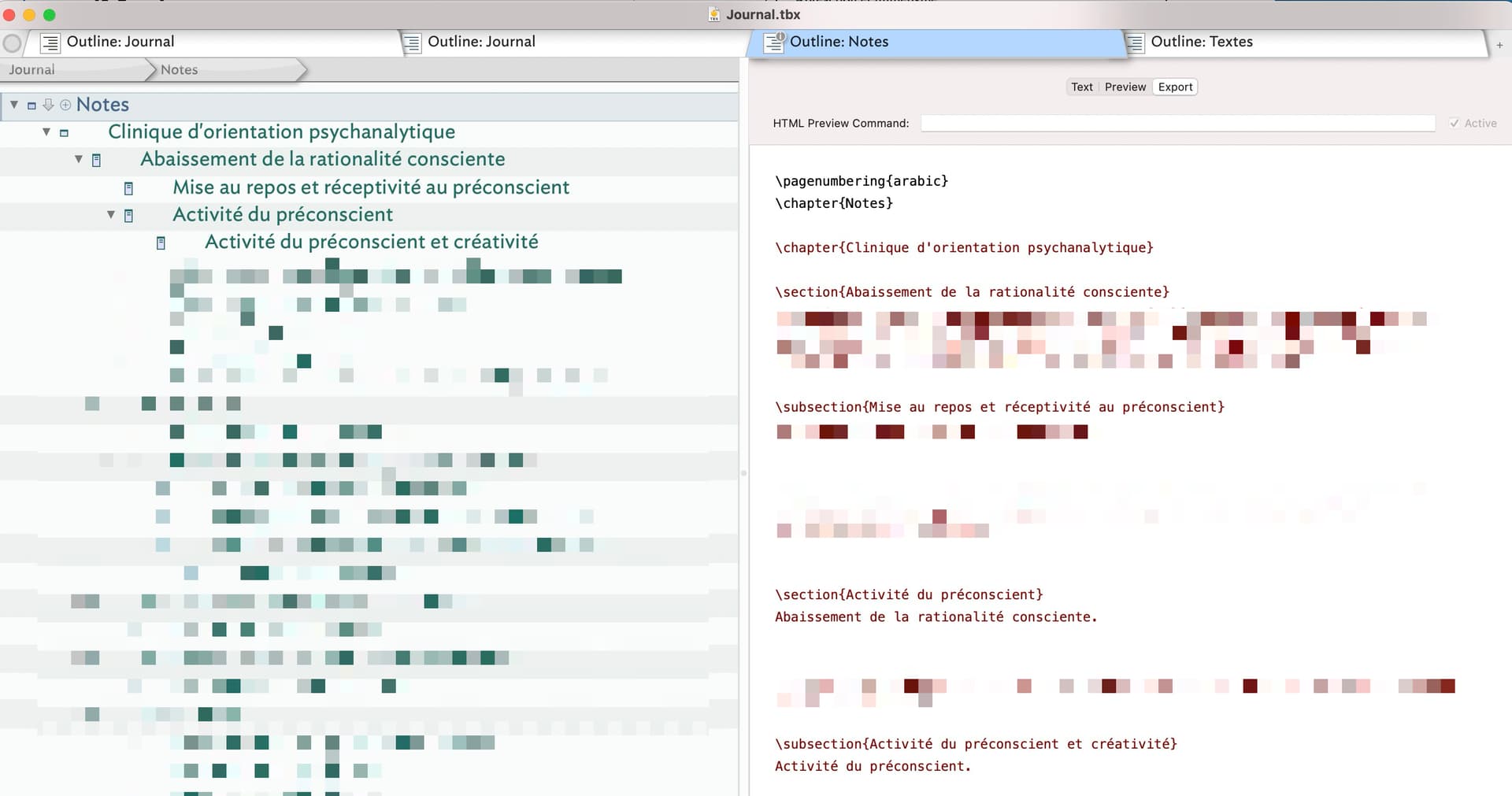Collapse the Activité du préconscient item
1512x796 pixels.
tap(111, 215)
